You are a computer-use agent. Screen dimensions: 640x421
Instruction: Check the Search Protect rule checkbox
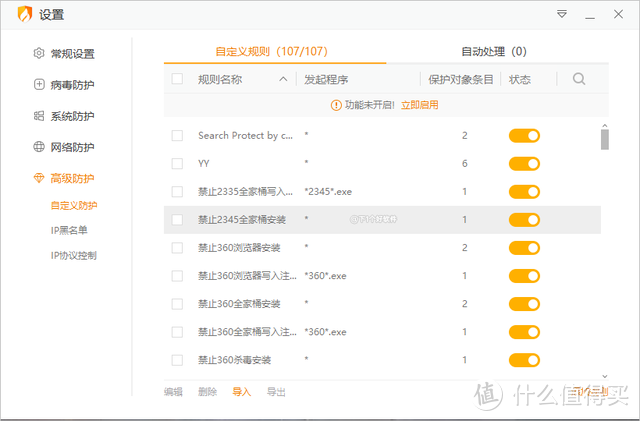pos(177,136)
